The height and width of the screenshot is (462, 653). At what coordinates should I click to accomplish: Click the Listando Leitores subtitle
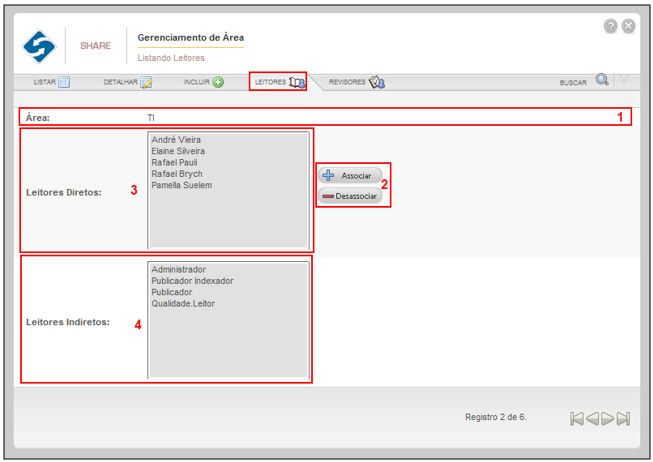[171, 58]
